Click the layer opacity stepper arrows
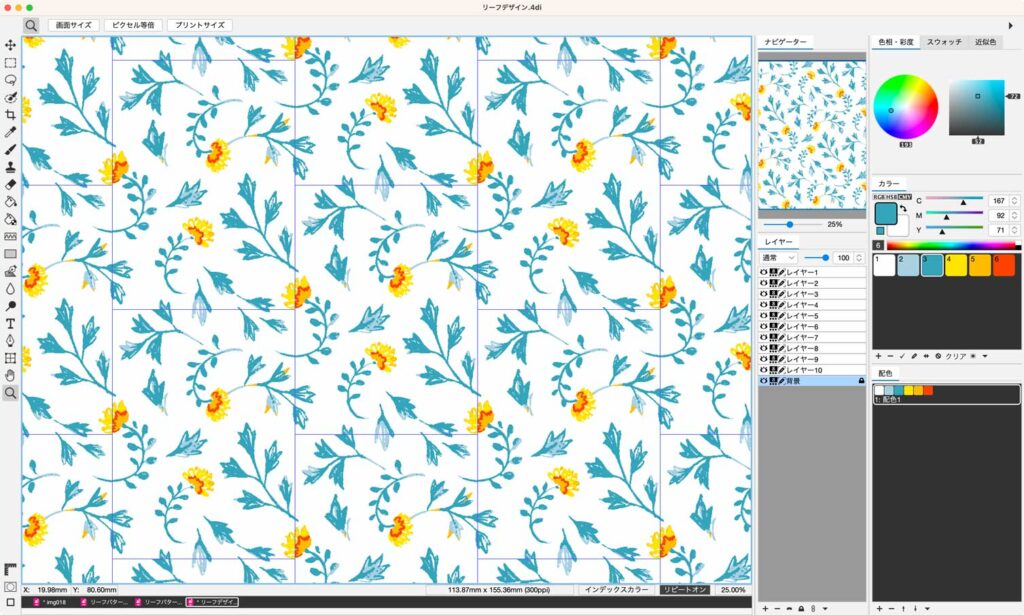Image resolution: width=1024 pixels, height=615 pixels. click(x=859, y=258)
